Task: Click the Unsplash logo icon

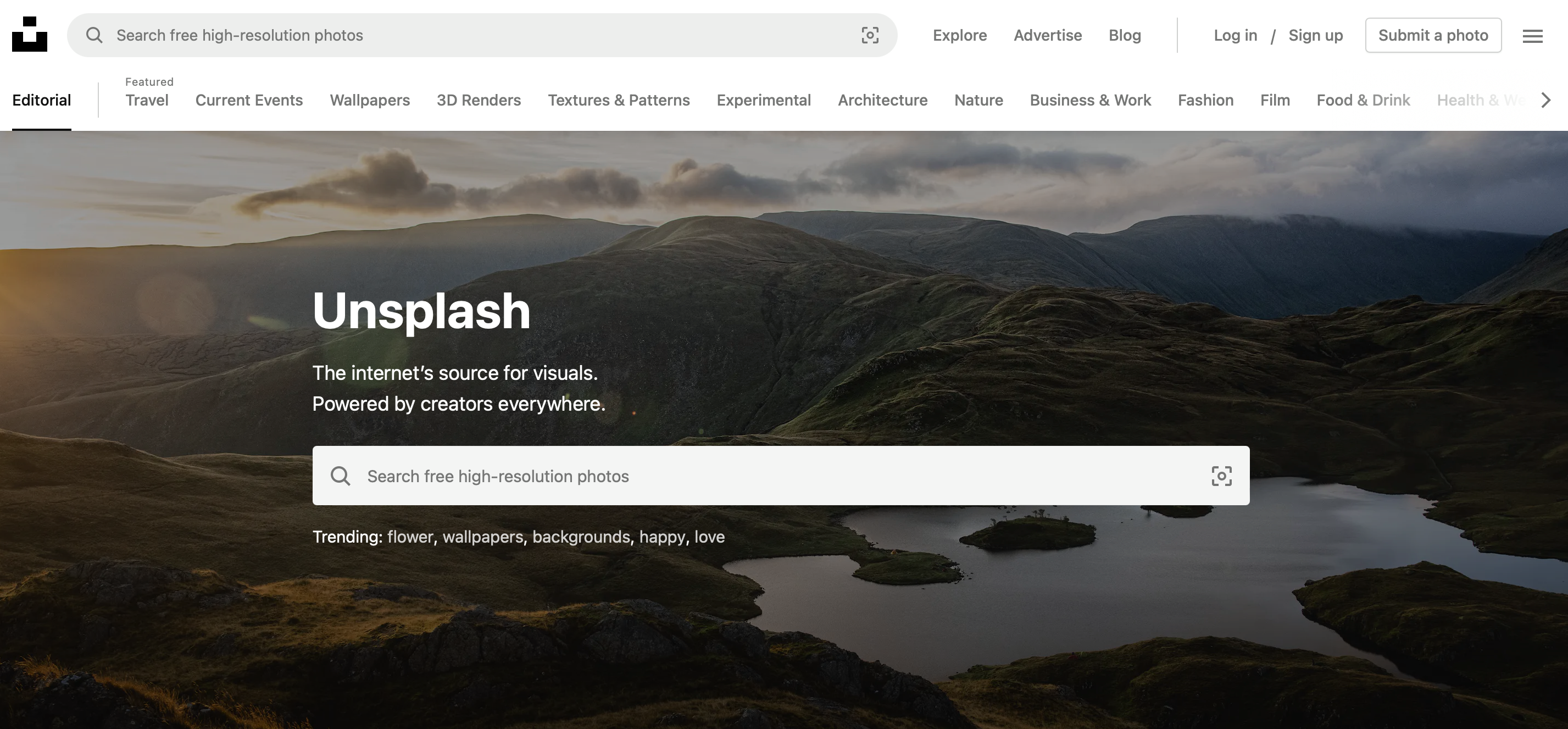Action: (29, 35)
